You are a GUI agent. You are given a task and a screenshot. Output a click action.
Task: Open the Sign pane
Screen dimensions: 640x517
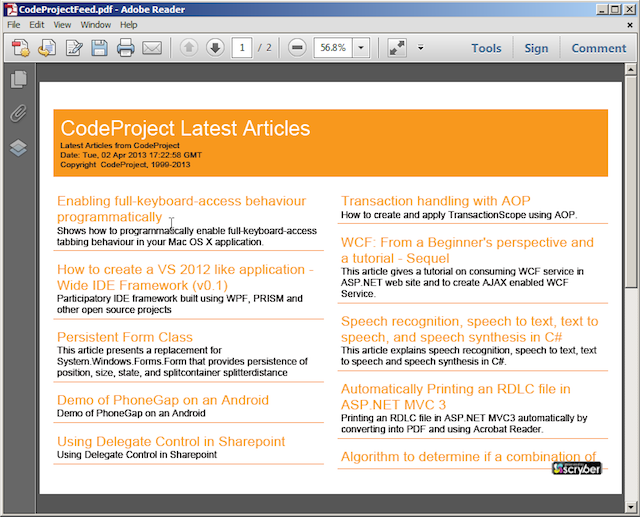tap(536, 48)
